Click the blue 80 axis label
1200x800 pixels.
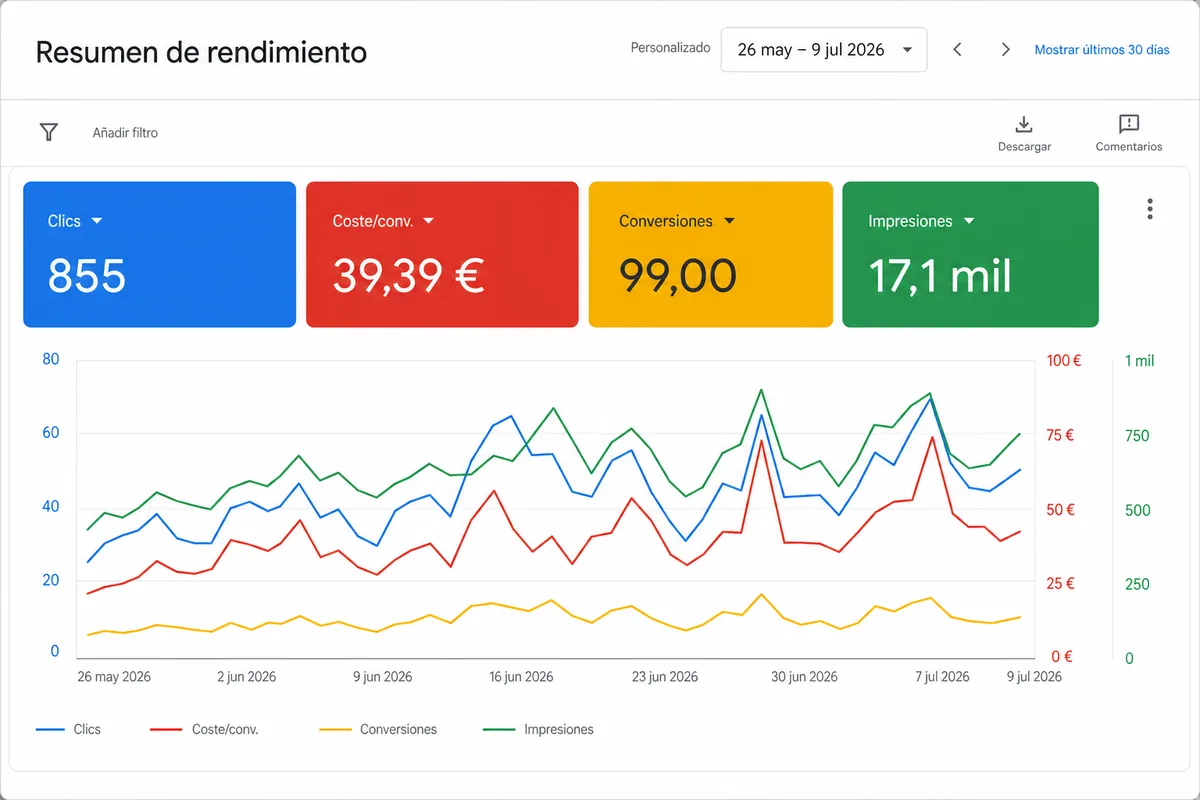51,359
